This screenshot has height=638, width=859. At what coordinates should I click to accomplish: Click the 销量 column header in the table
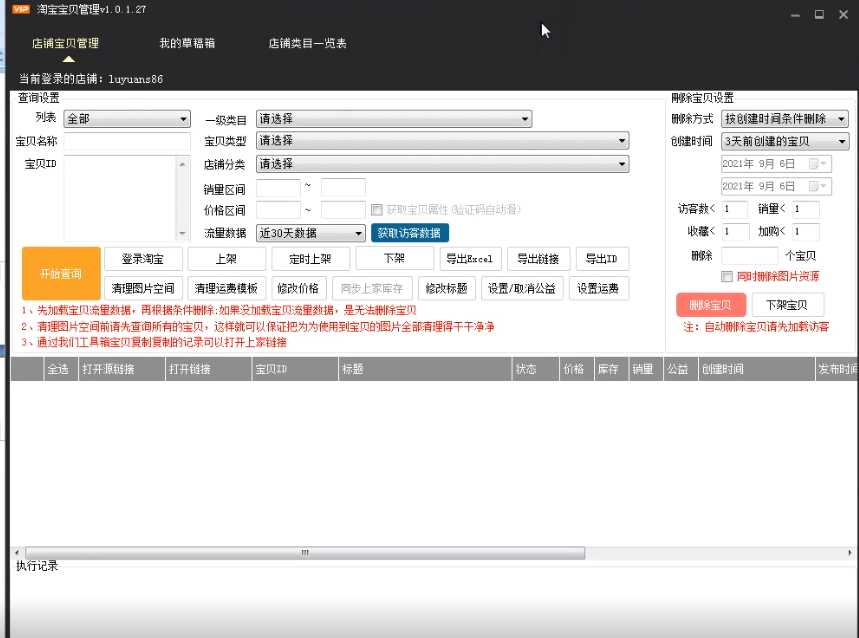coord(646,369)
